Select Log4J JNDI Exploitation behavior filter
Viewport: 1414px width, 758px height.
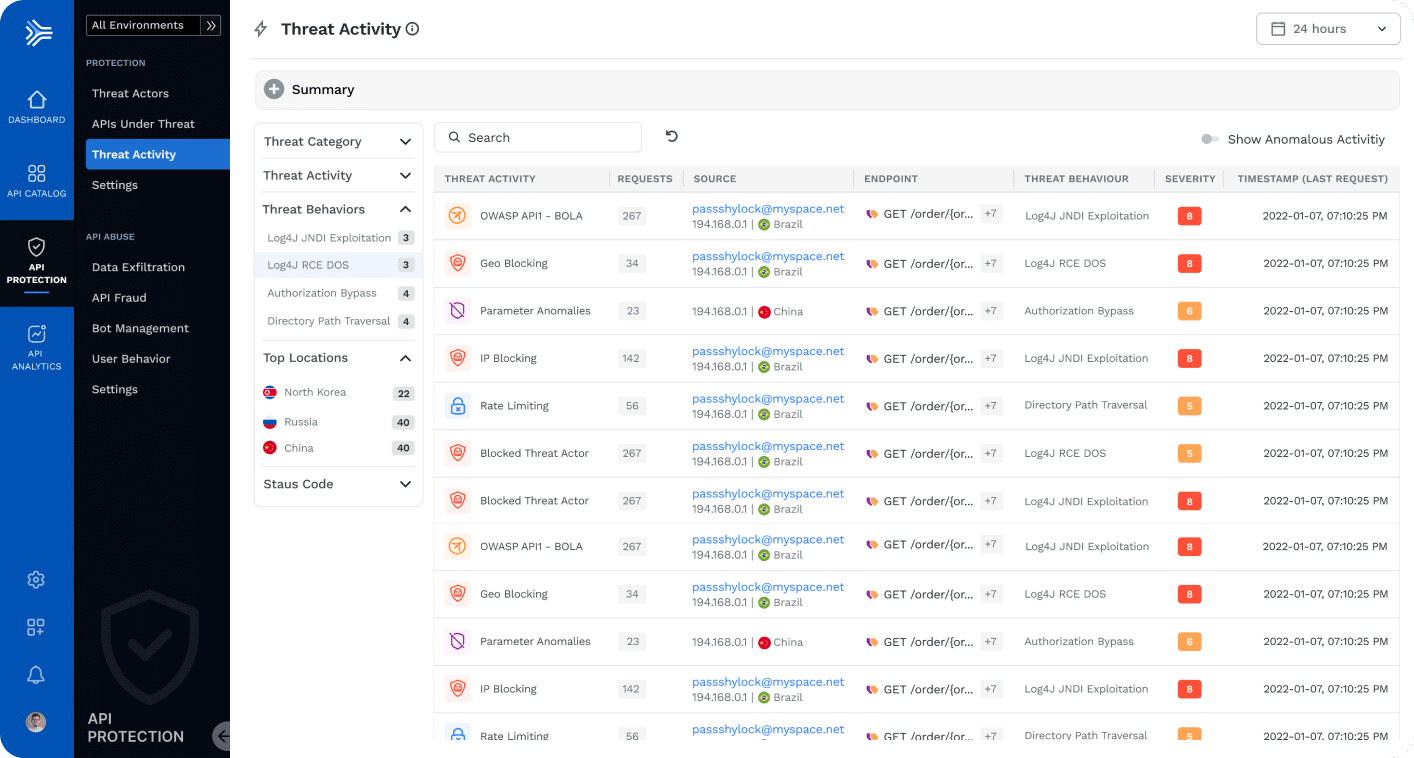pos(329,238)
